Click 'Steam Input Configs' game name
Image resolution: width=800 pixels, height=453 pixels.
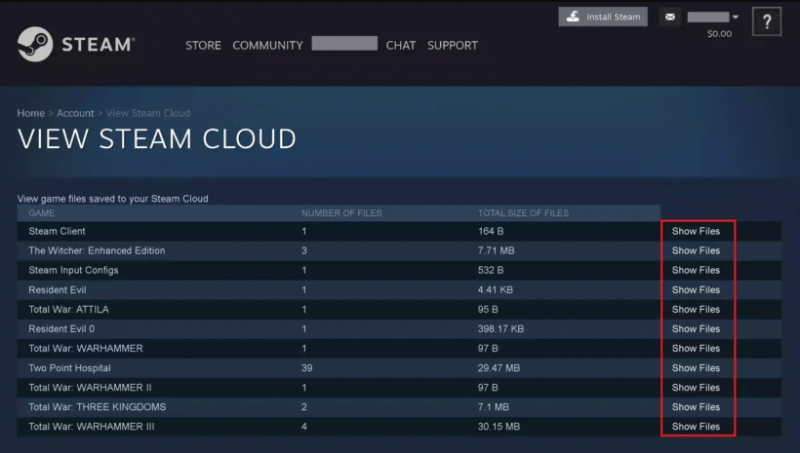tap(73, 270)
